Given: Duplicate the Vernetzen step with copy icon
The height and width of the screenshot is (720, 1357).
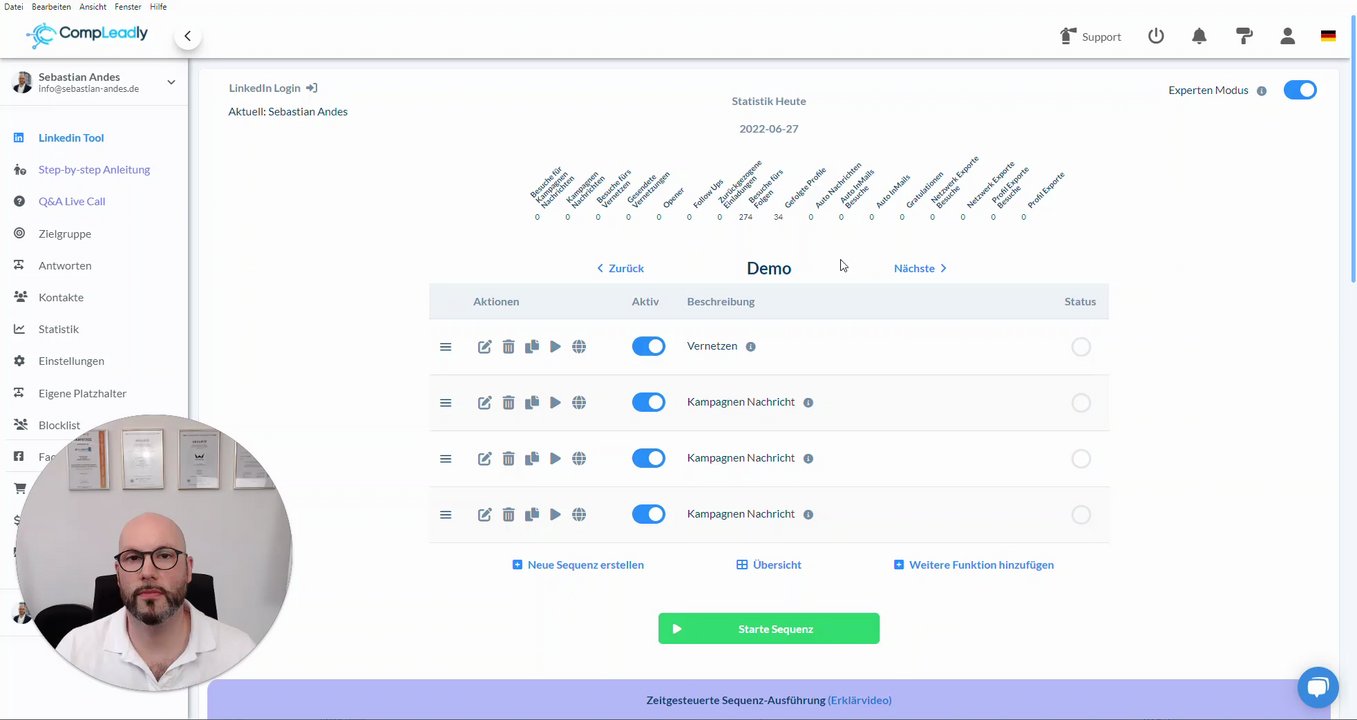Looking at the screenshot, I should tap(532, 347).
